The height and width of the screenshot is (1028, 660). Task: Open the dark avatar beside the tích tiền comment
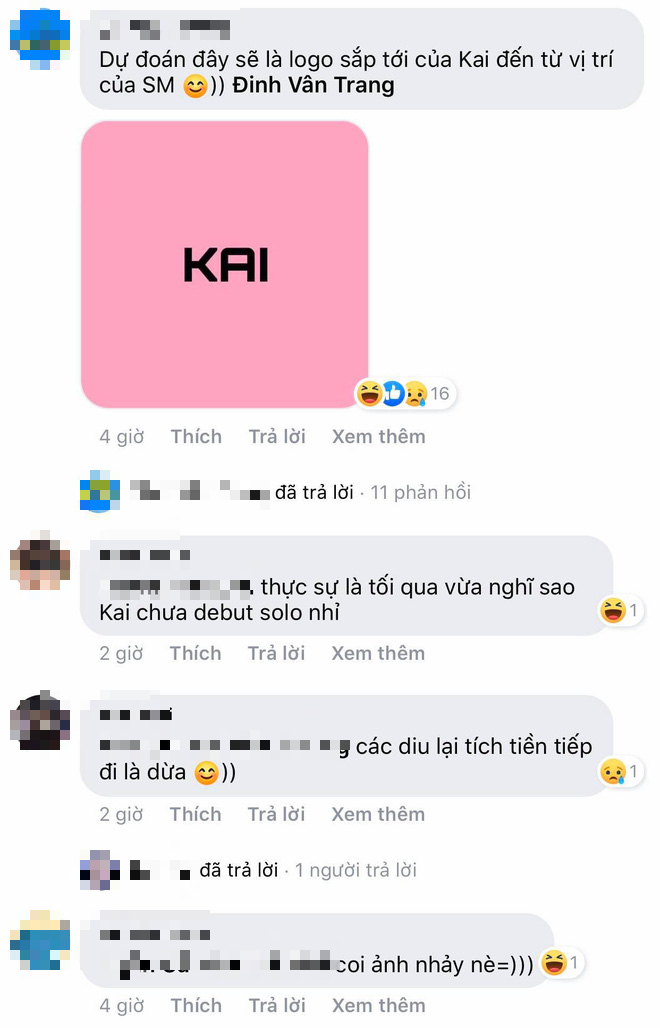pos(40,721)
